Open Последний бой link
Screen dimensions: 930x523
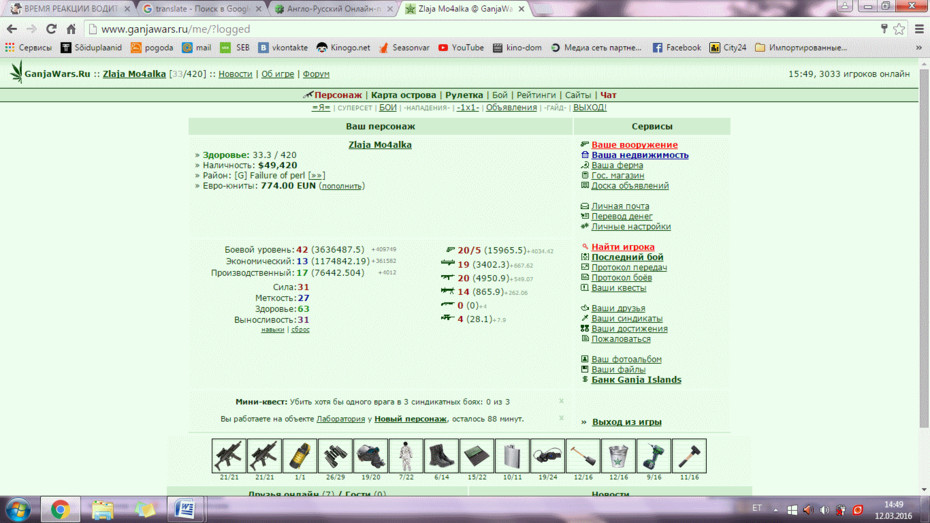[x=627, y=257]
